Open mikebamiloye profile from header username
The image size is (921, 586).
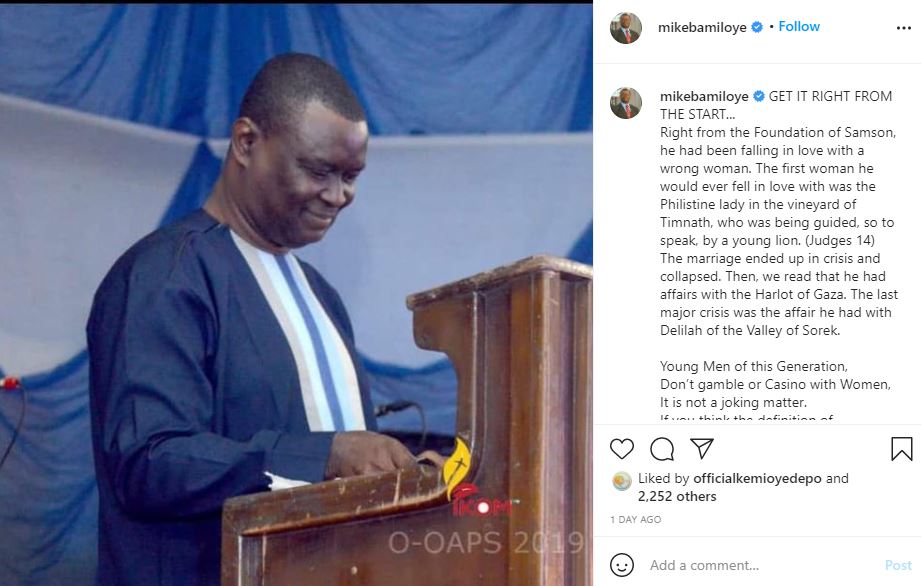(702, 27)
